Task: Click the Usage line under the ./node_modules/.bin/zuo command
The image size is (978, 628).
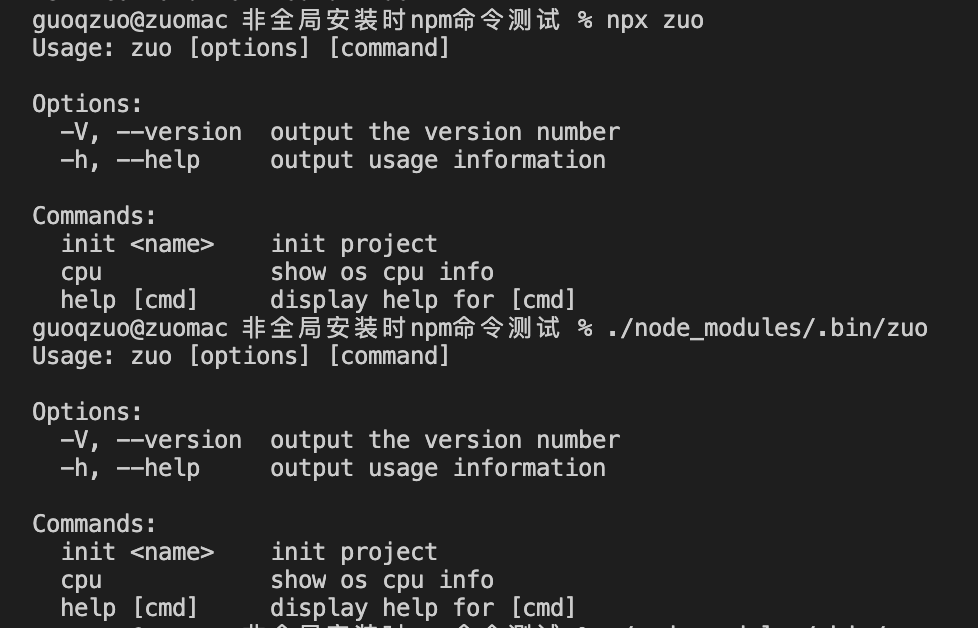Action: tap(241, 356)
